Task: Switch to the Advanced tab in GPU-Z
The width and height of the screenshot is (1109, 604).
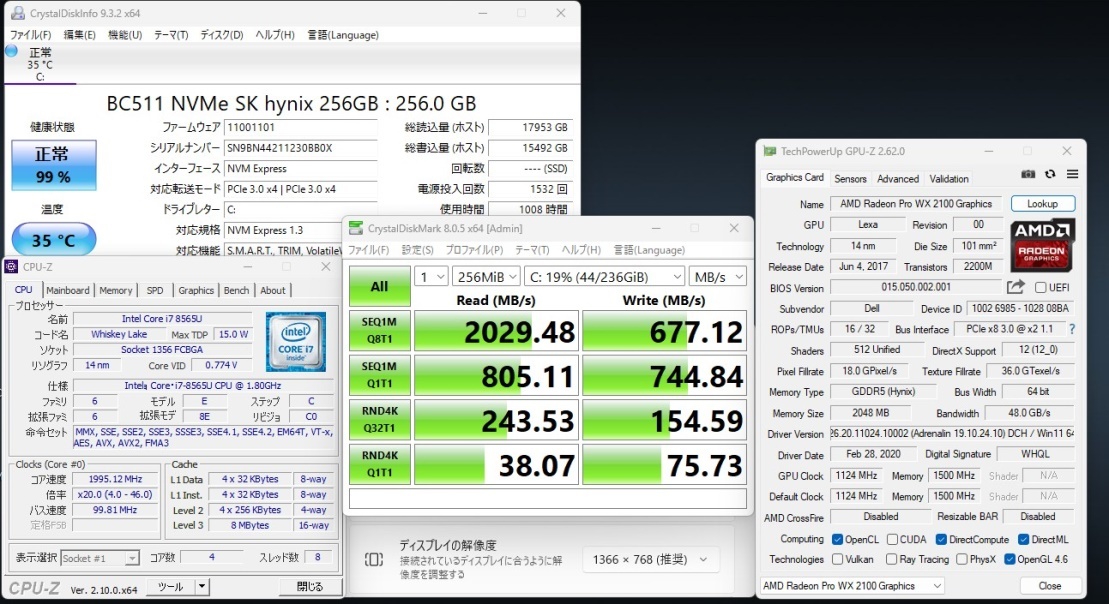Action: point(898,179)
